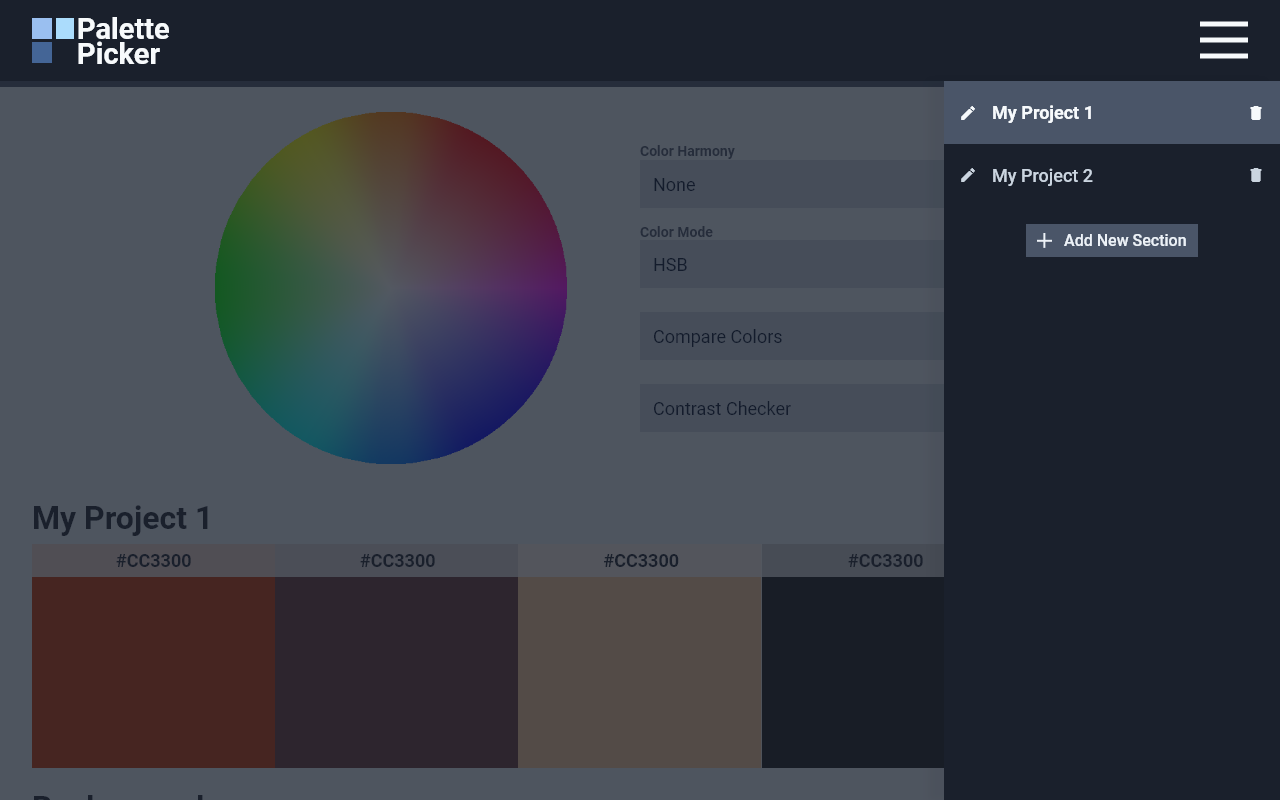The height and width of the screenshot is (800, 1280).
Task: Click the Add New Section button
Action: pyautogui.click(x=1111, y=240)
